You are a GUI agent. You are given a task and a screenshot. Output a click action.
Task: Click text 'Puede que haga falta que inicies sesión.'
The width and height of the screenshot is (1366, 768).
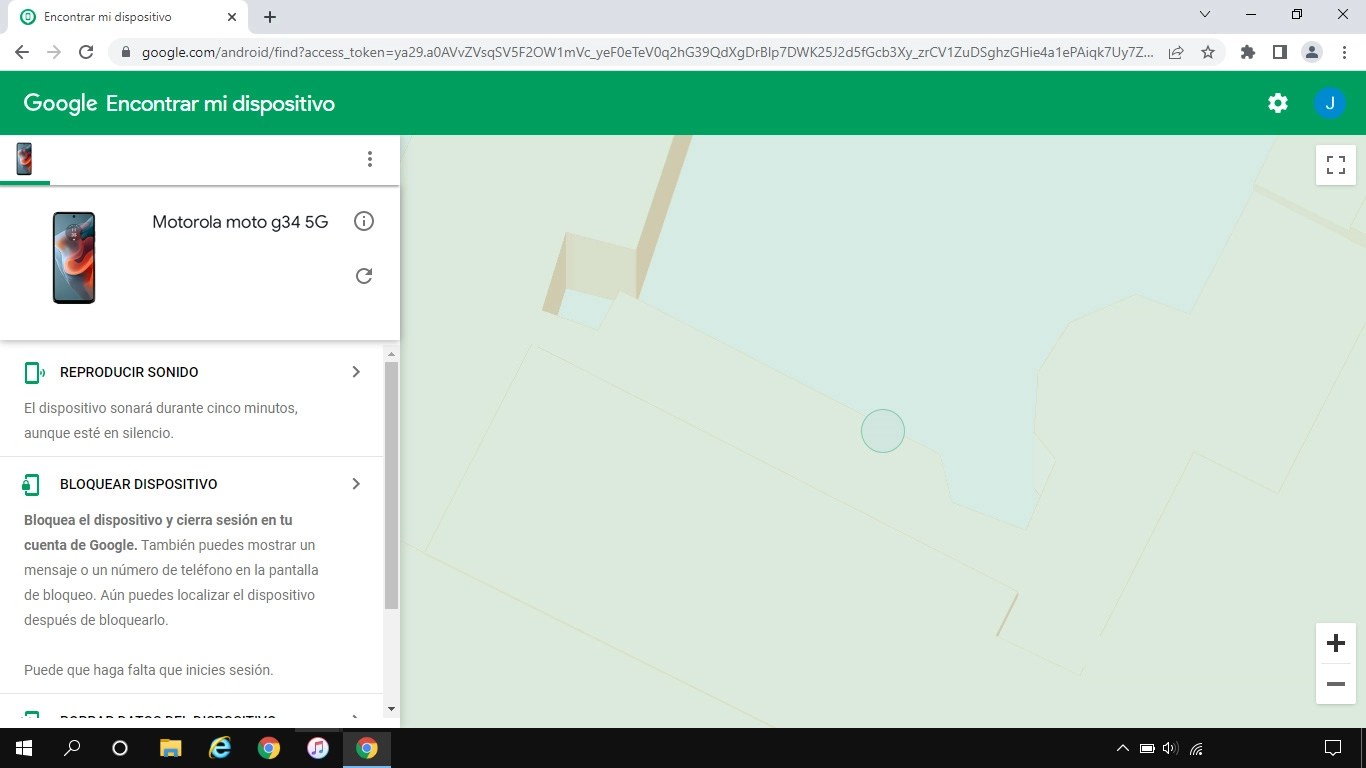click(148, 670)
